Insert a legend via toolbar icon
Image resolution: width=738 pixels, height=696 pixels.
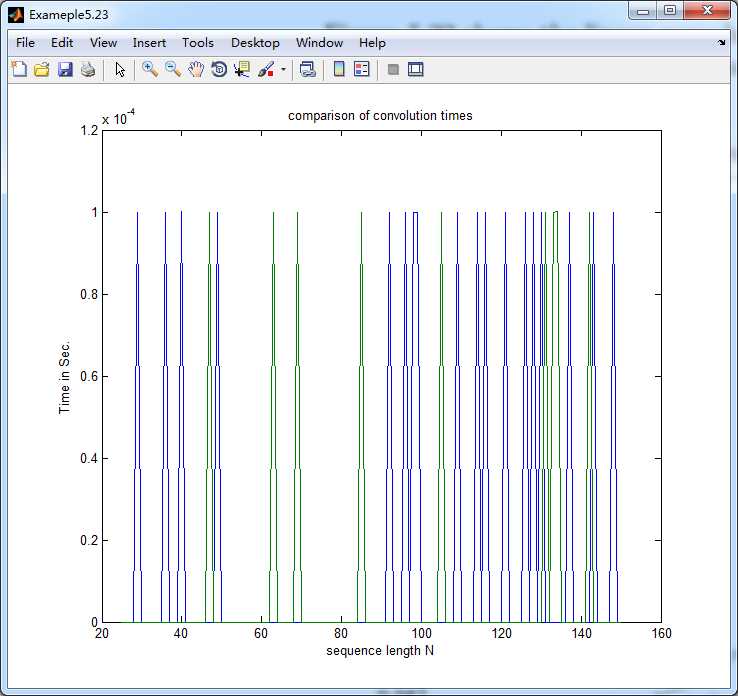pos(361,69)
